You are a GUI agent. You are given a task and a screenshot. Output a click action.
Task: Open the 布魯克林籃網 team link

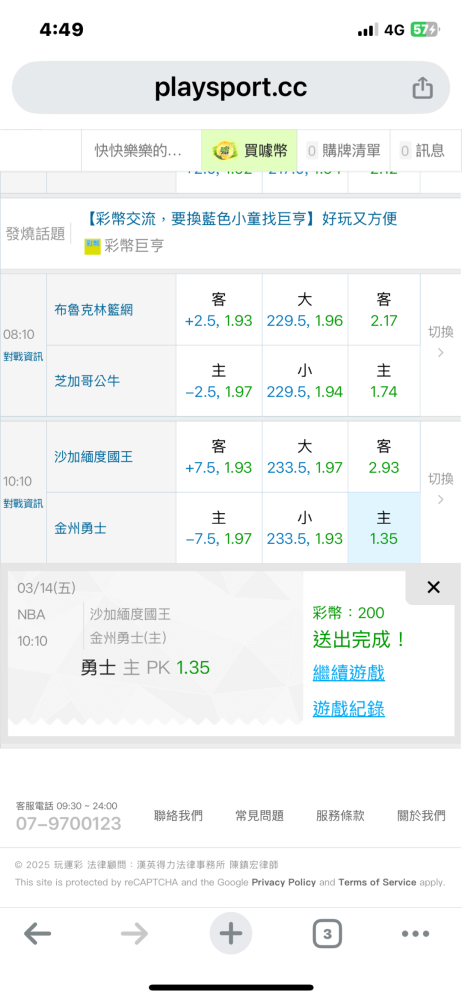[94, 310]
